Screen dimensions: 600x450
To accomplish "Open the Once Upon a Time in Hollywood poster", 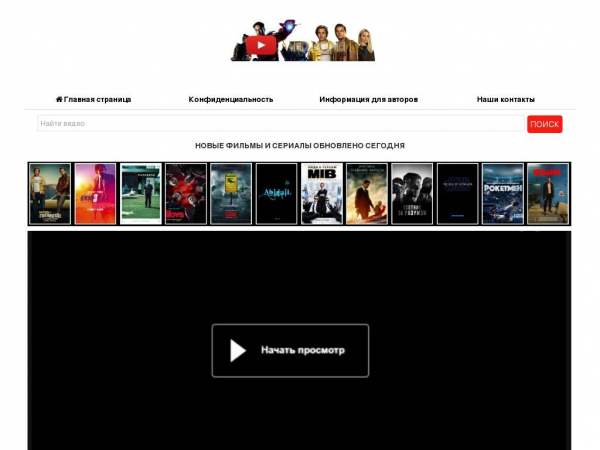I will (50, 194).
